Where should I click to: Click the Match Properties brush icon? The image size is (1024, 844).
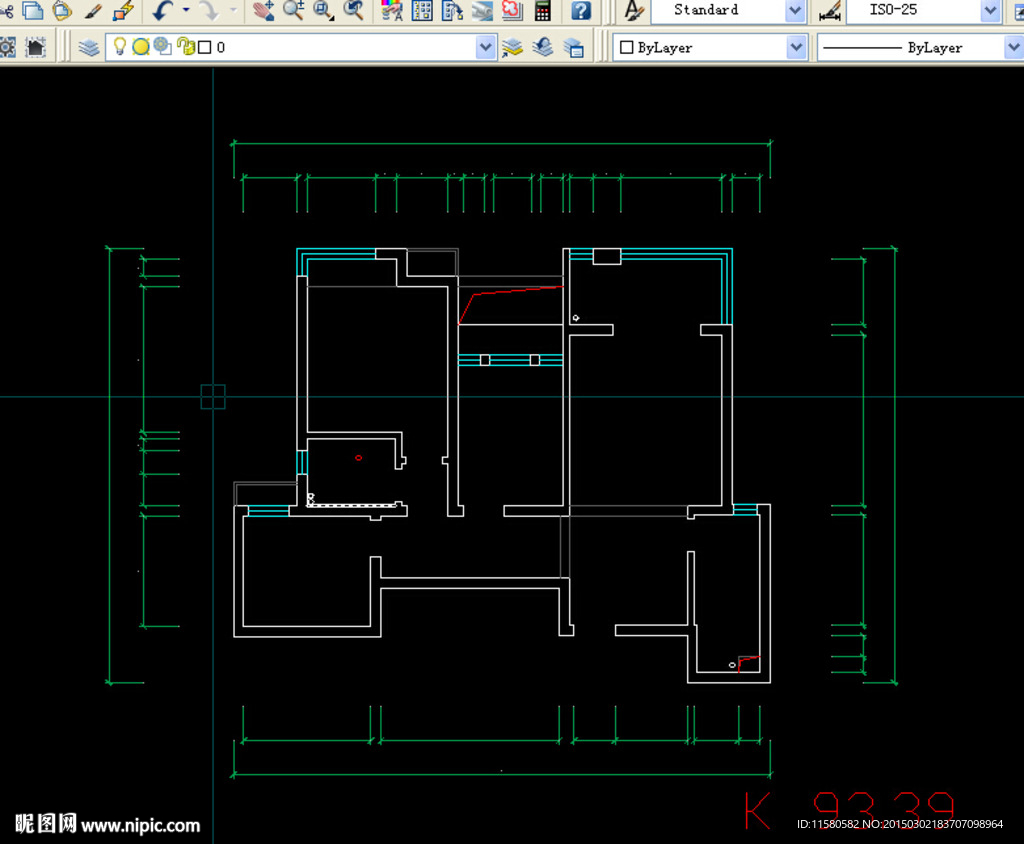94,11
